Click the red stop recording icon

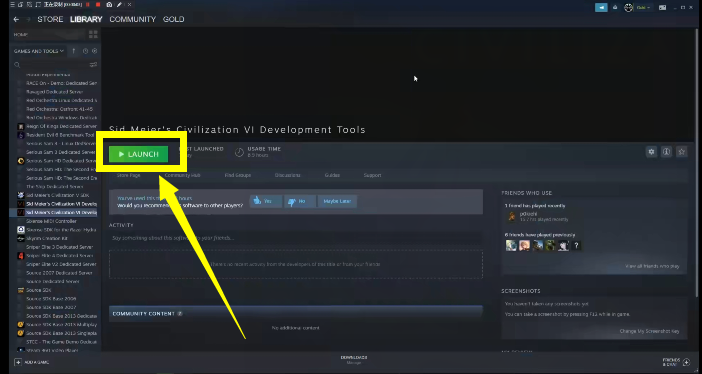(98, 4)
